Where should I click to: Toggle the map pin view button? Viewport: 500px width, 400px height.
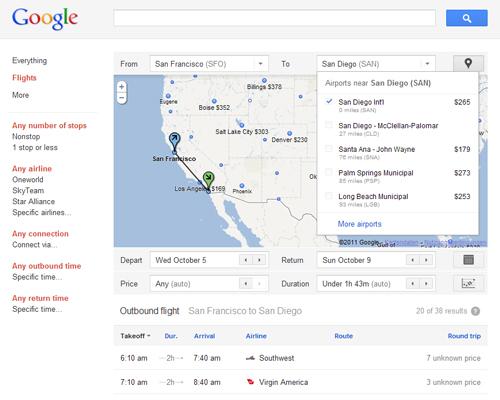[468, 63]
